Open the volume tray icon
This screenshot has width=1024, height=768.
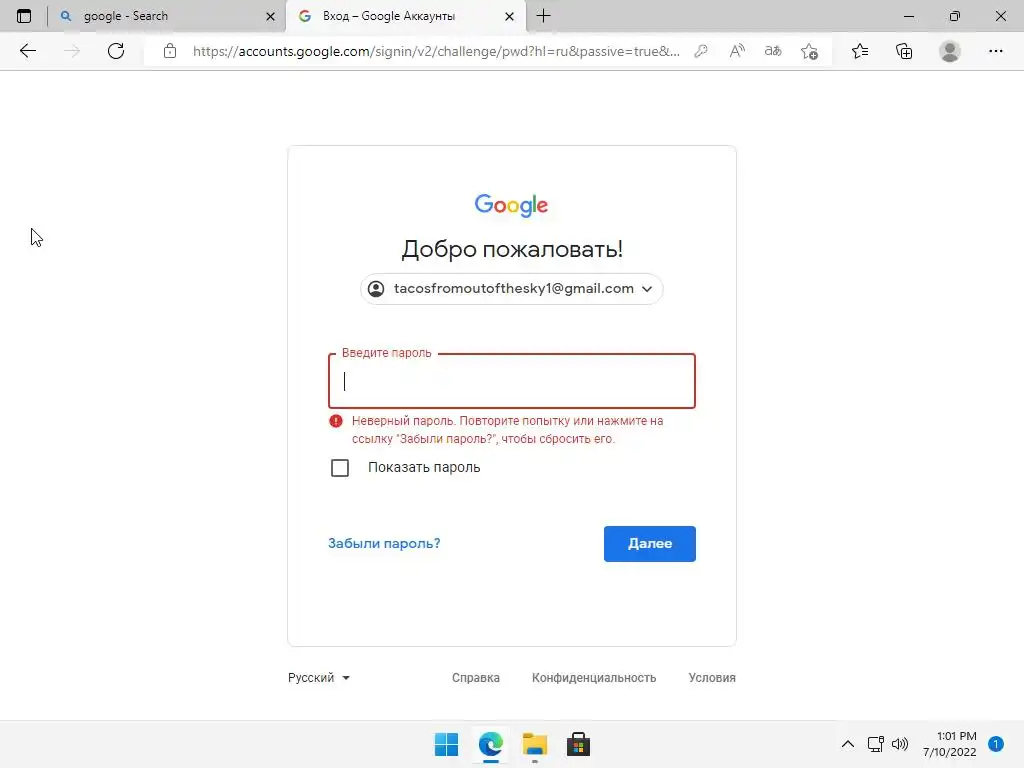(900, 744)
